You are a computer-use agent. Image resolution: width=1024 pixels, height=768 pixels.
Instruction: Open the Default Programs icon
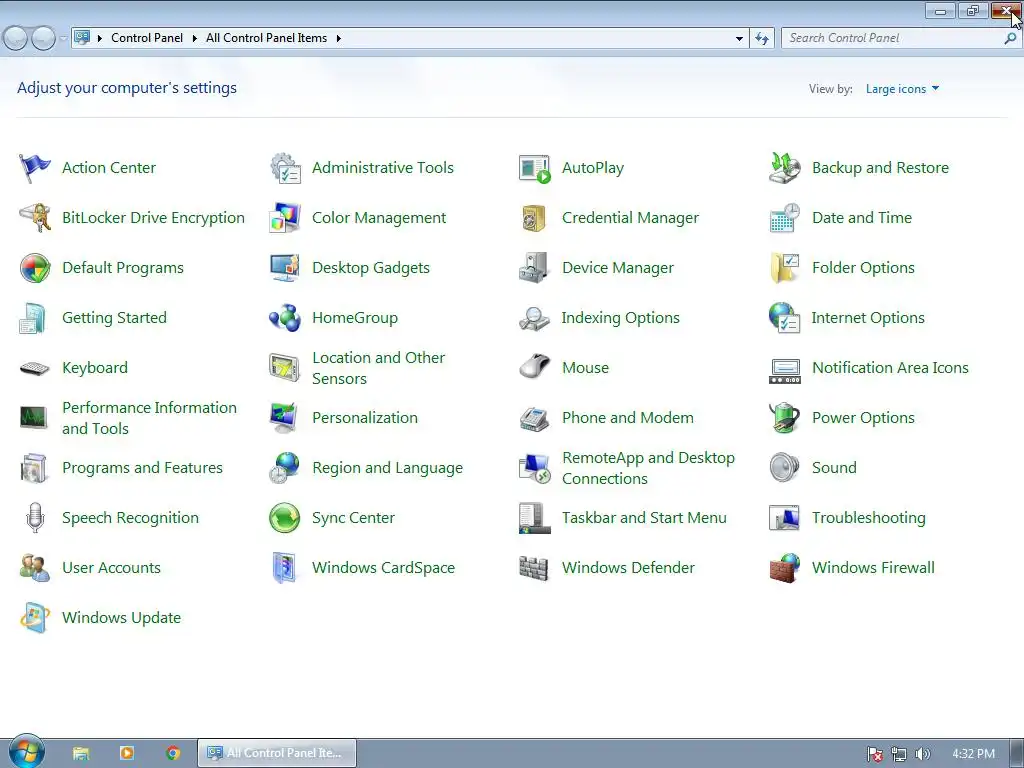click(x=35, y=268)
